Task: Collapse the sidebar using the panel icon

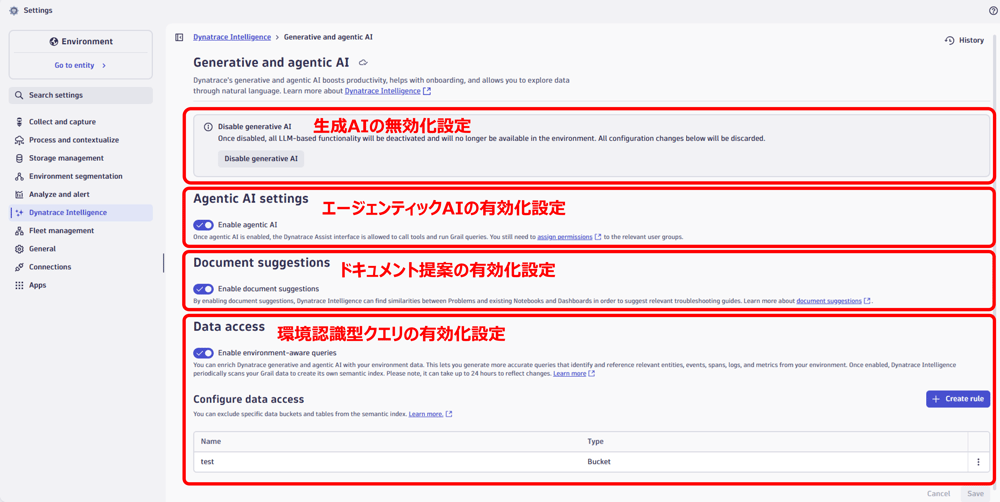Action: click(x=179, y=37)
